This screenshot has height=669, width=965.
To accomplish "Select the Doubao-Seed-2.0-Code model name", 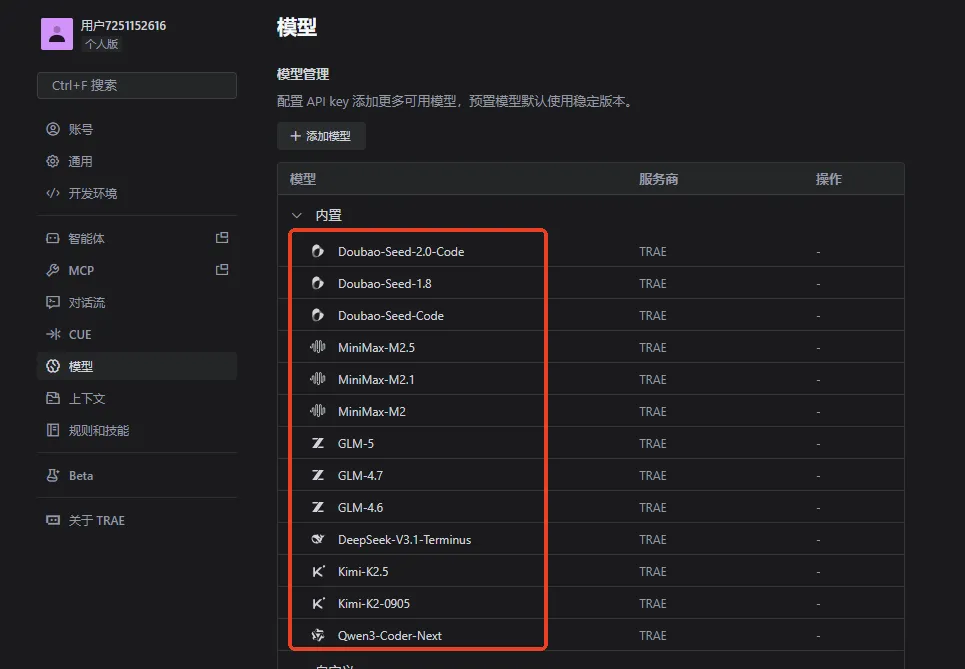I will pyautogui.click(x=401, y=252).
